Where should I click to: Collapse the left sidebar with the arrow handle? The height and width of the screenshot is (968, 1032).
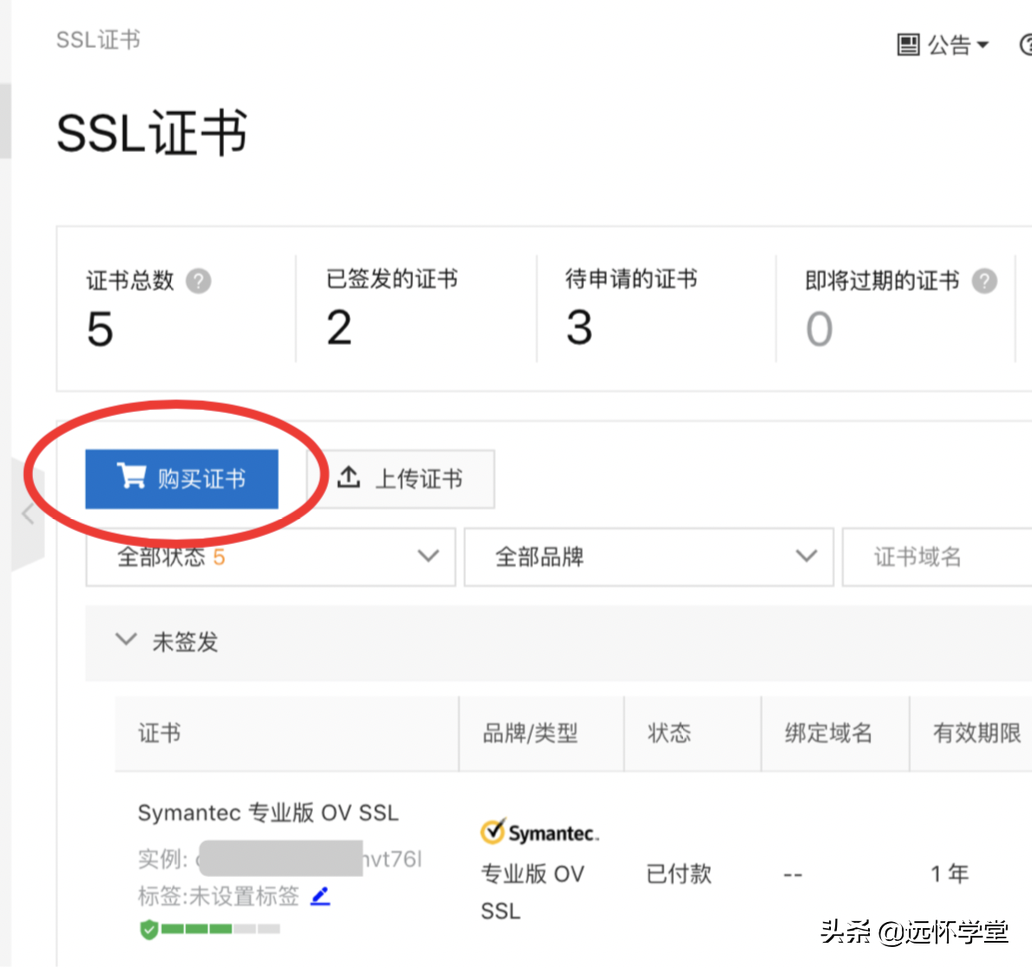click(x=28, y=514)
